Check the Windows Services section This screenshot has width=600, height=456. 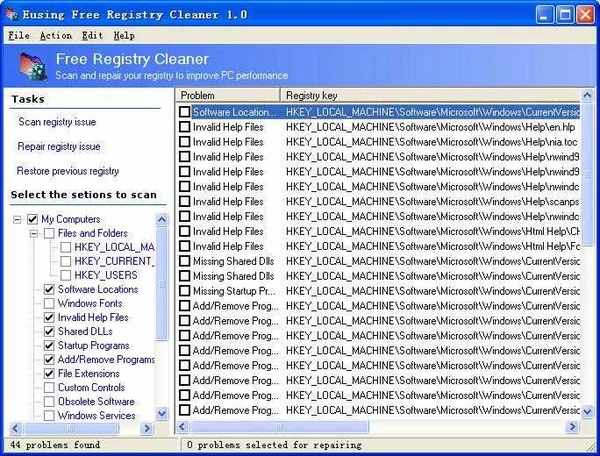[x=49, y=415]
